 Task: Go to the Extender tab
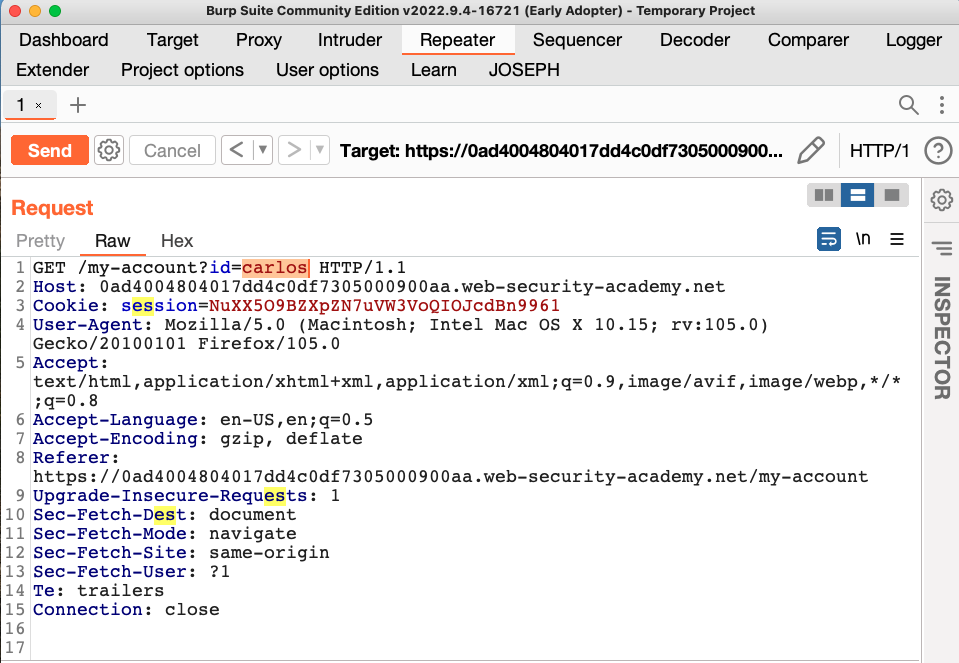53,70
